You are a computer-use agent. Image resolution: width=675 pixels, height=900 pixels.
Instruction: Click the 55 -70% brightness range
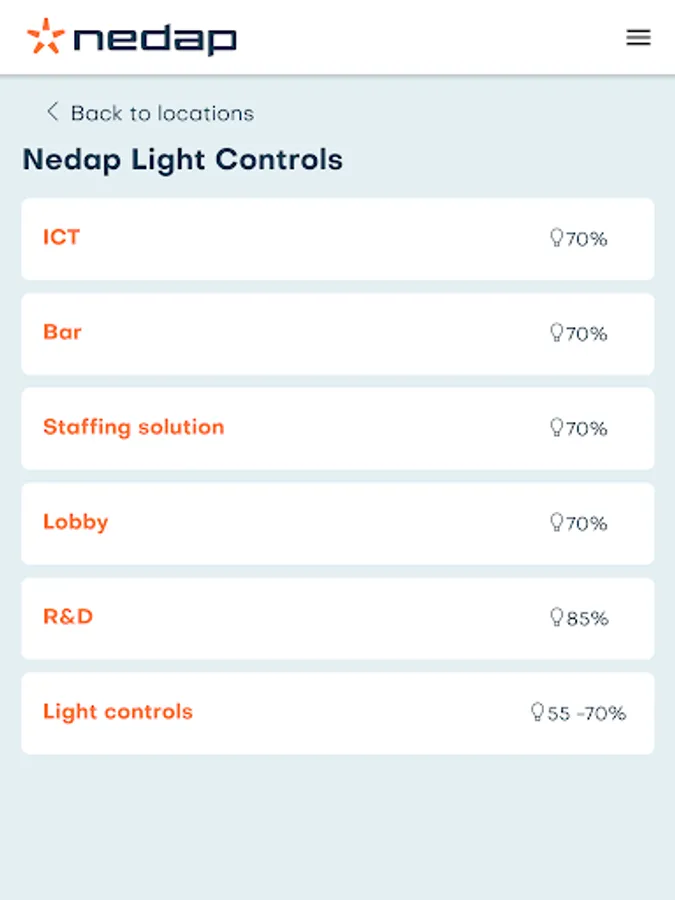coord(587,714)
